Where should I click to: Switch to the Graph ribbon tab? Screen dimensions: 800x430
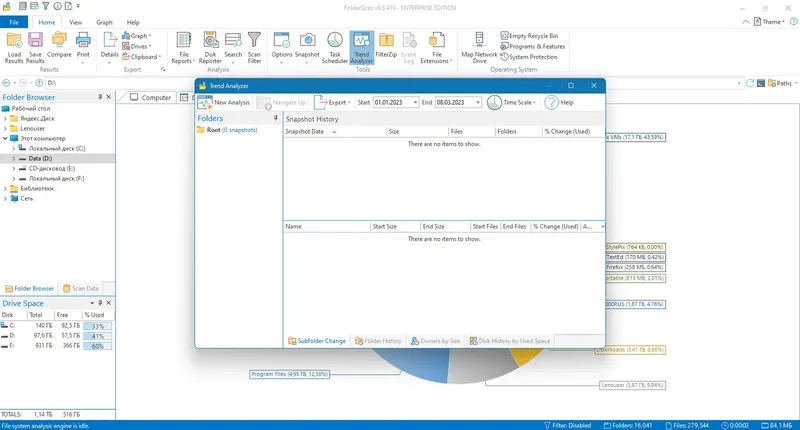pyautogui.click(x=104, y=22)
